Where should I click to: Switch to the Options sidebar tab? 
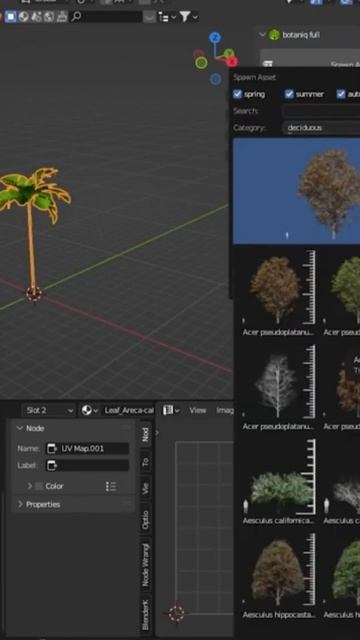tap(146, 519)
